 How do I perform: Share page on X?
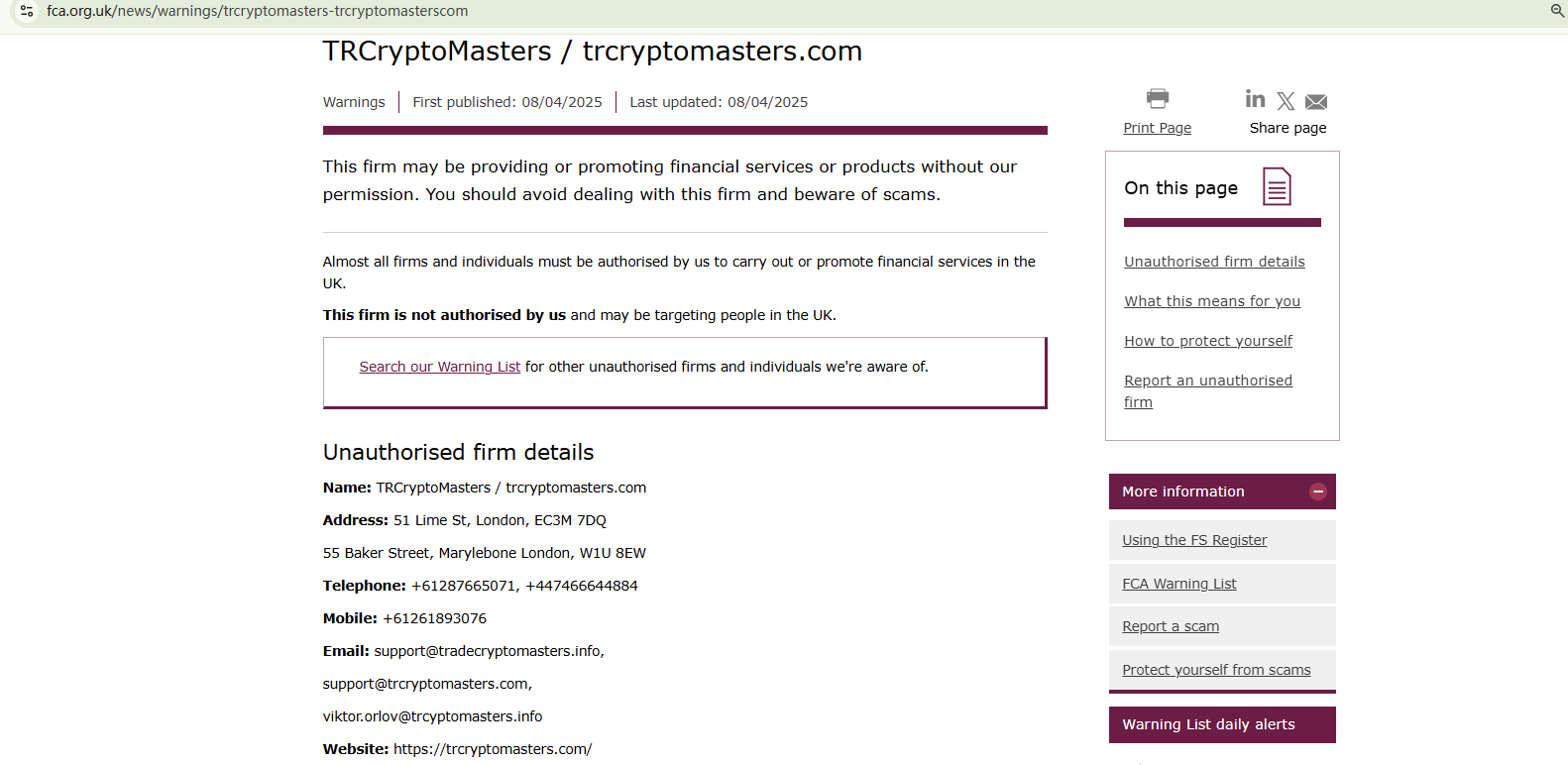pos(1286,101)
